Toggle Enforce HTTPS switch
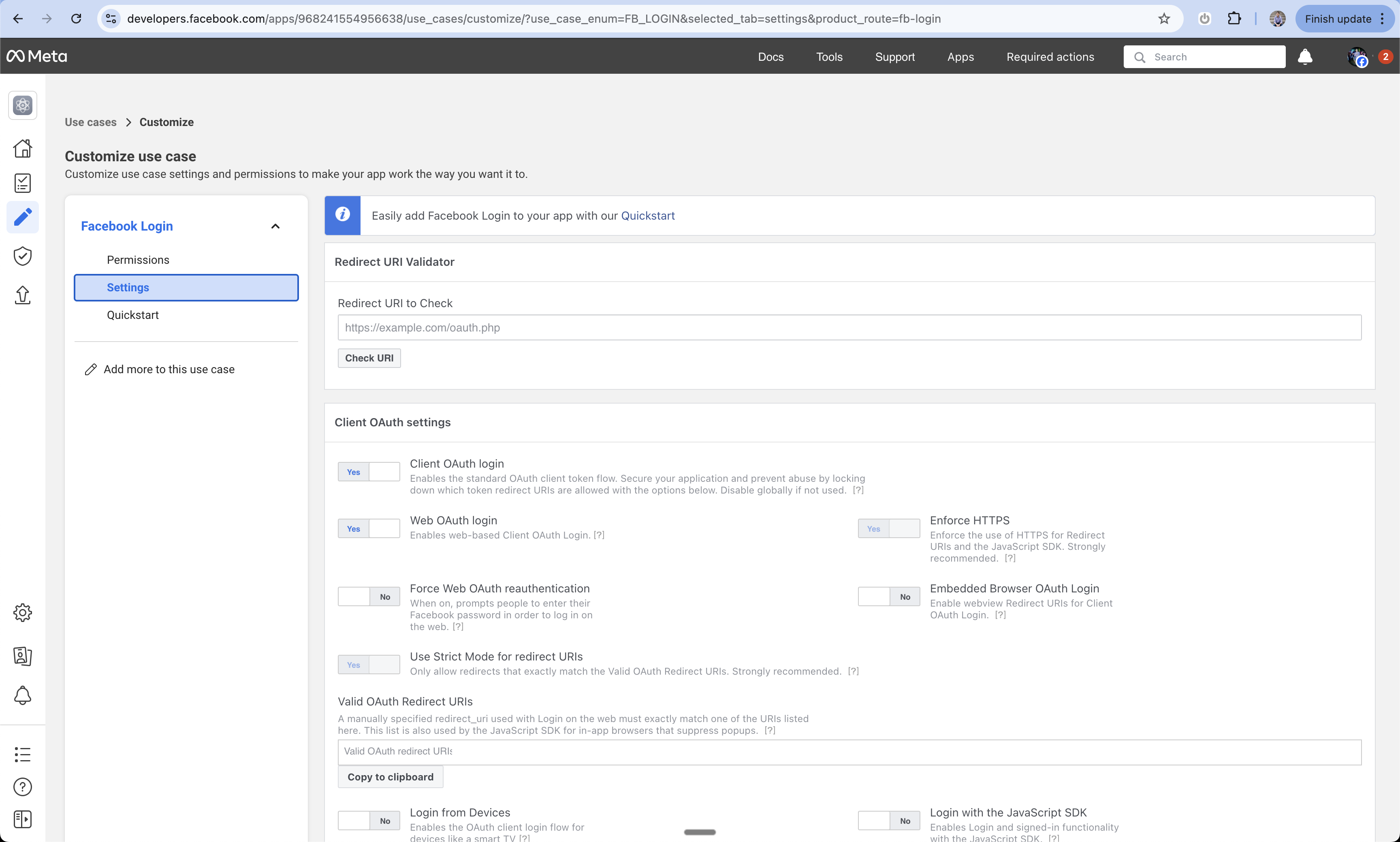 [x=888, y=528]
